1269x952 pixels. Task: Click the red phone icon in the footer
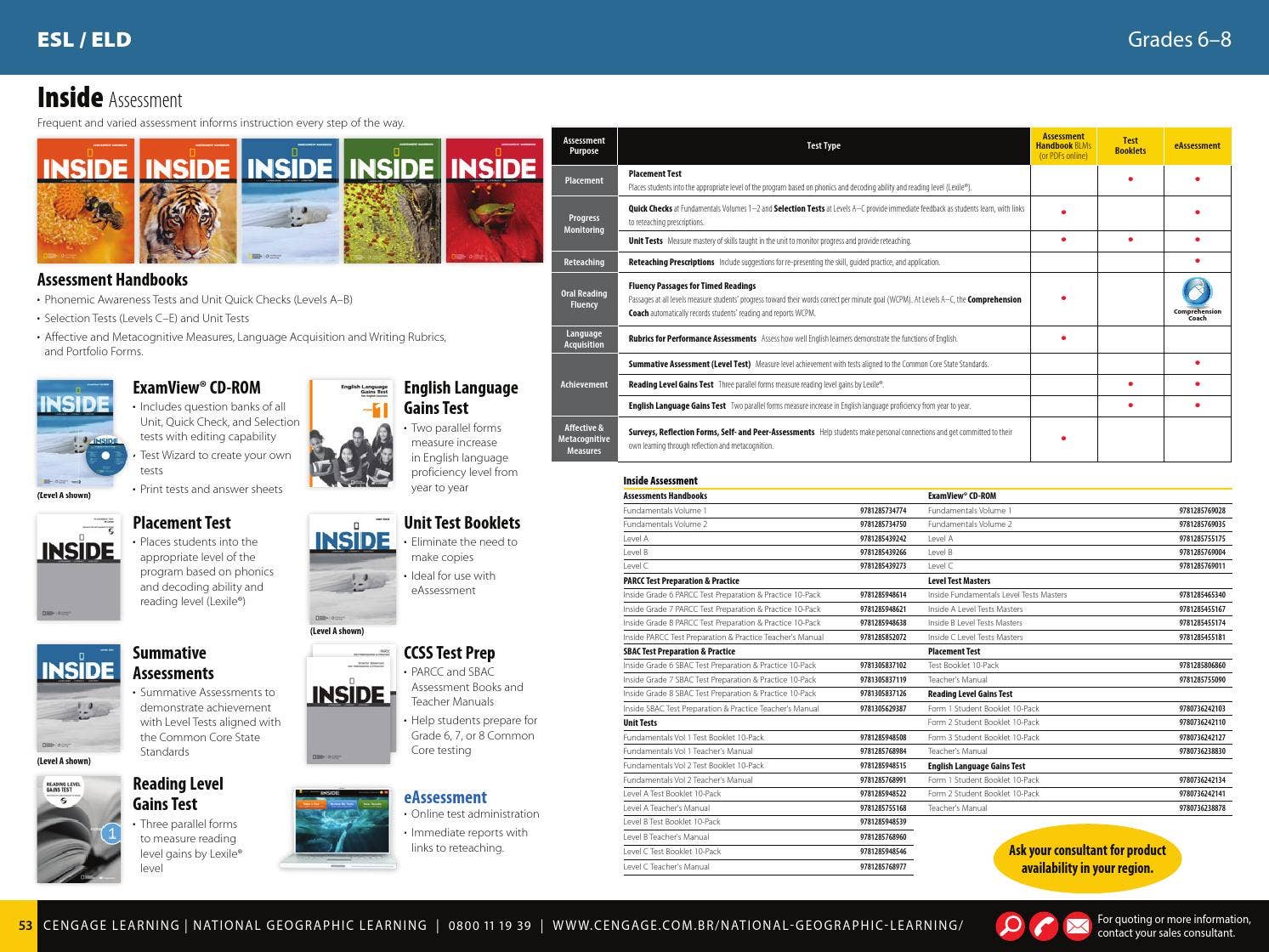click(x=1043, y=926)
